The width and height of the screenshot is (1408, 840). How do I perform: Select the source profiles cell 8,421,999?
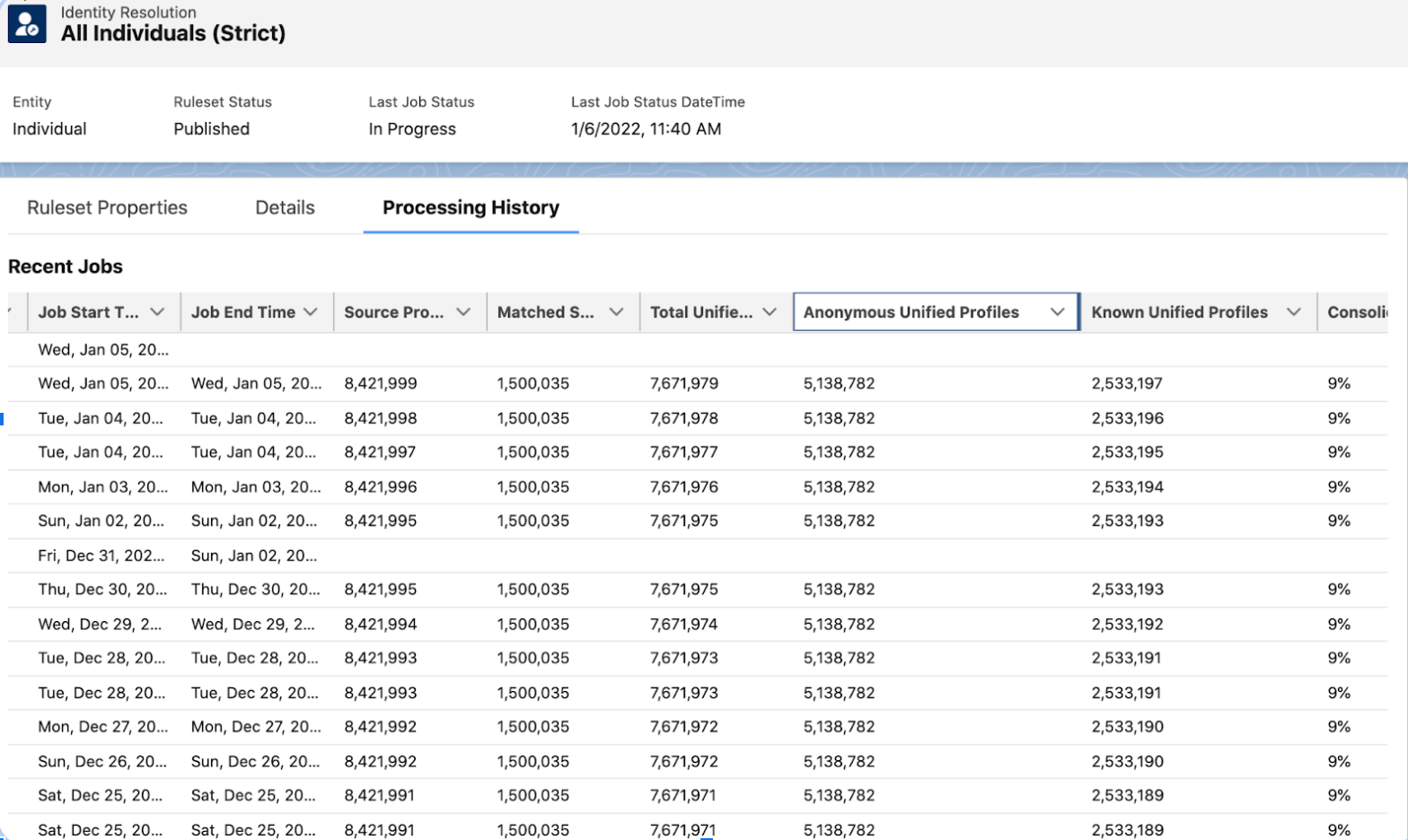(381, 384)
